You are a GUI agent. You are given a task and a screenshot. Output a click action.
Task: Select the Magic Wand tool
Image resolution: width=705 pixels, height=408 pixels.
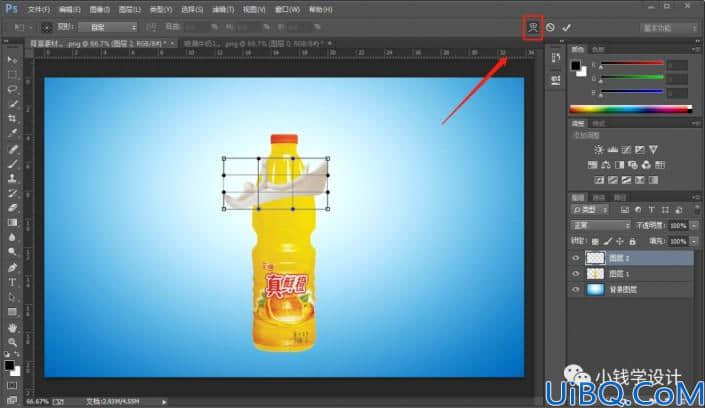coord(12,104)
